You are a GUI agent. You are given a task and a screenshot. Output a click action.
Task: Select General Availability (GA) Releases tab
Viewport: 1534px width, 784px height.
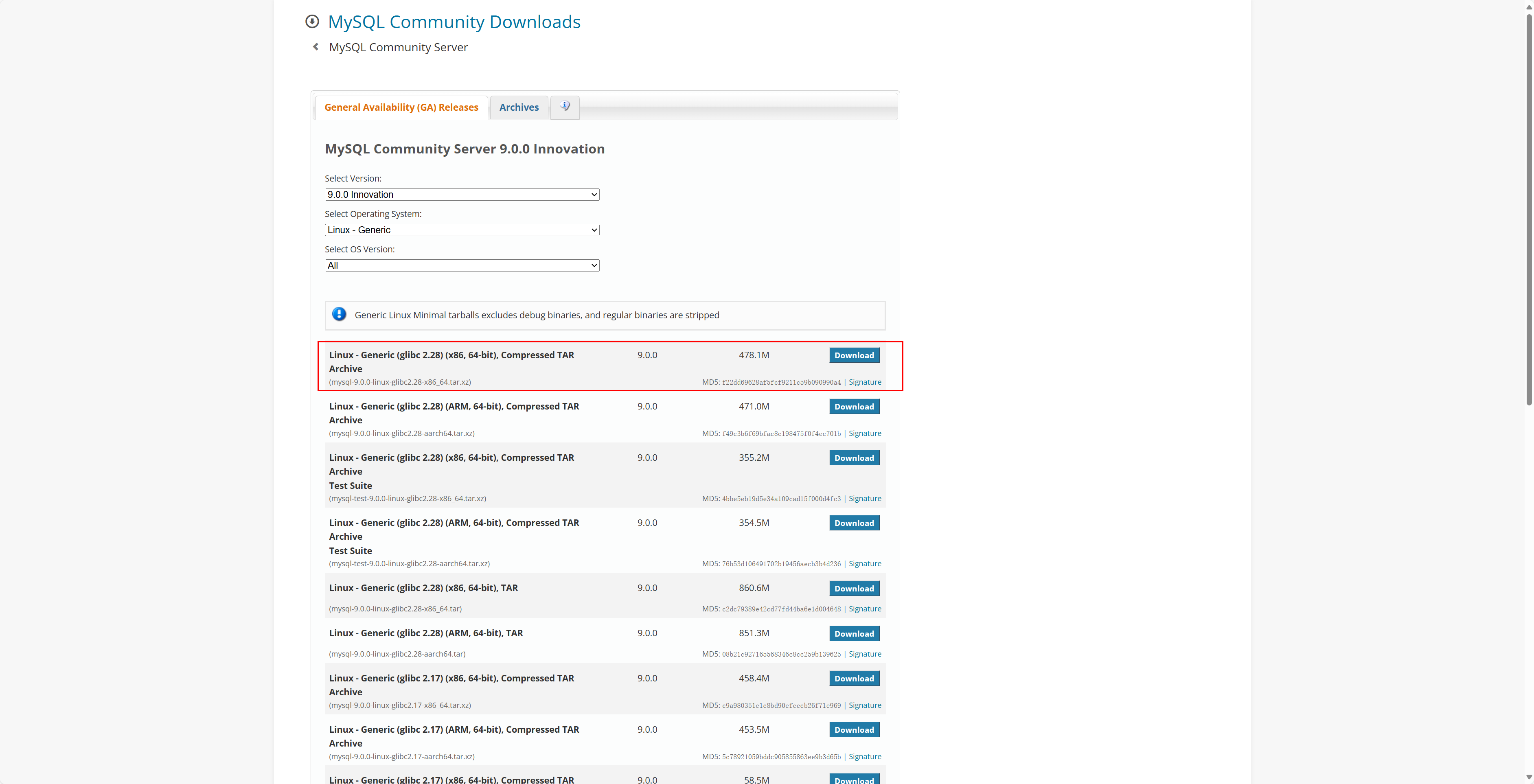pyautogui.click(x=401, y=107)
